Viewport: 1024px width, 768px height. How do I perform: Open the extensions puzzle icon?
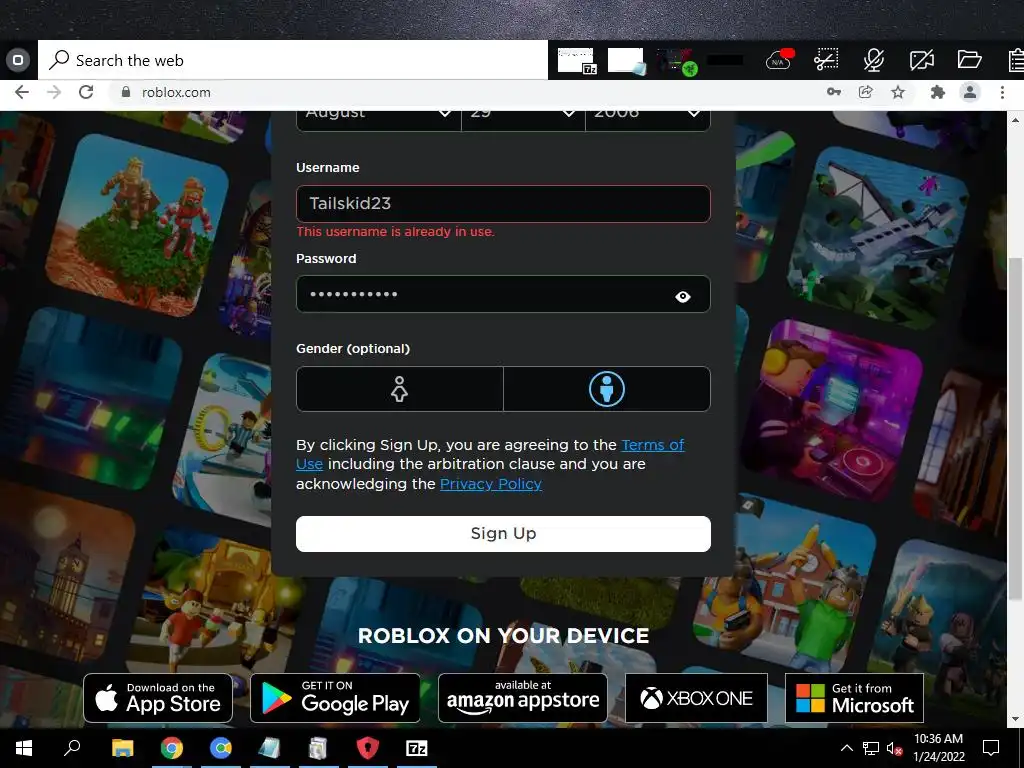click(938, 92)
